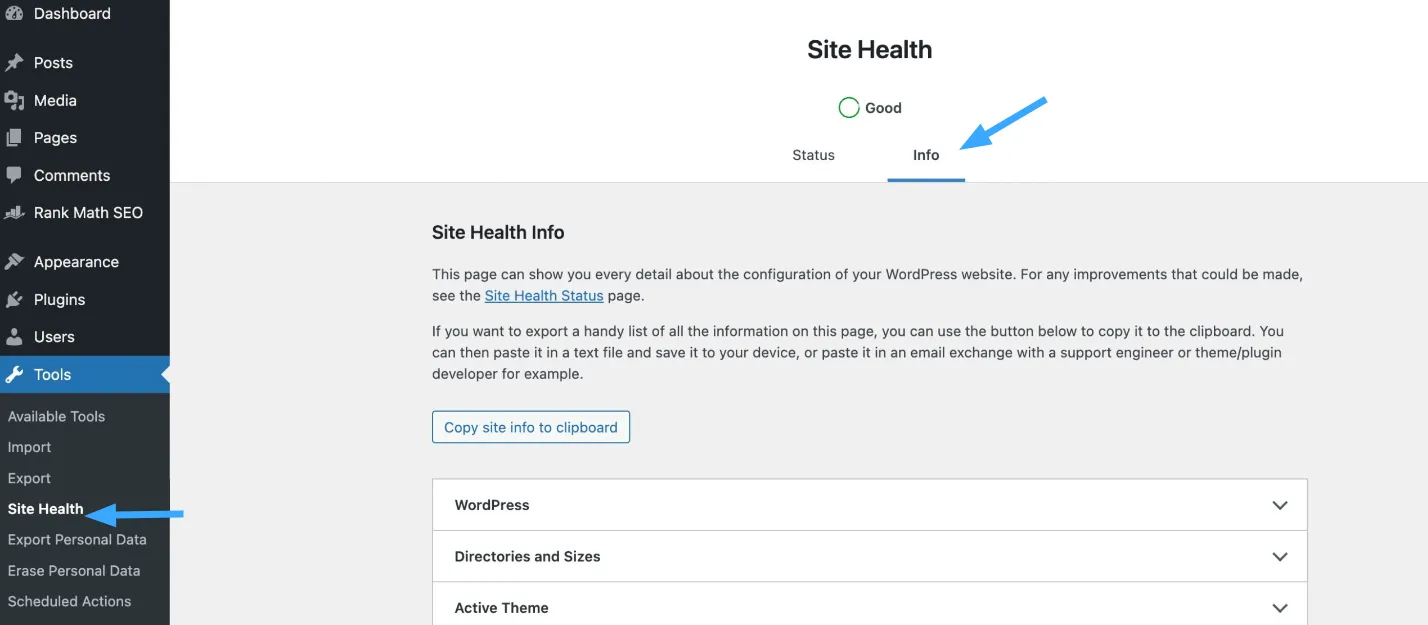This screenshot has height=625, width=1428.
Task: Click the Dashboard gauge icon
Action: point(14,13)
